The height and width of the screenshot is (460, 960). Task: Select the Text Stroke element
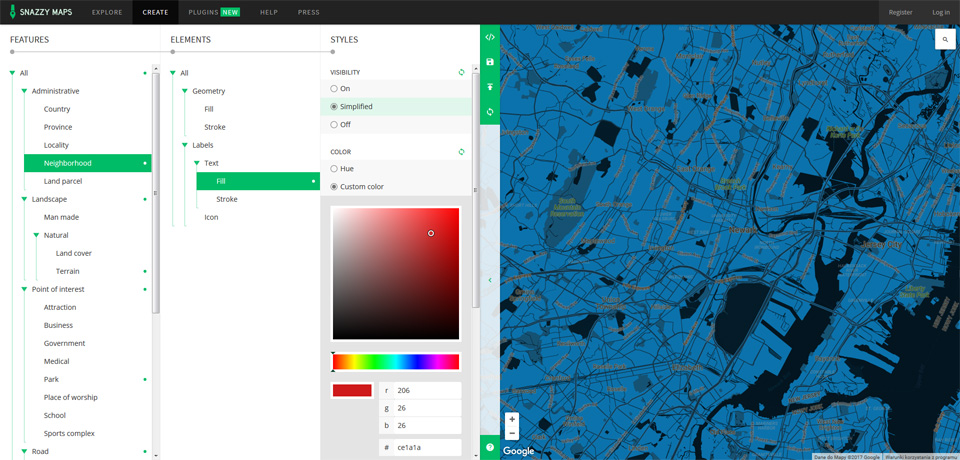(x=227, y=200)
